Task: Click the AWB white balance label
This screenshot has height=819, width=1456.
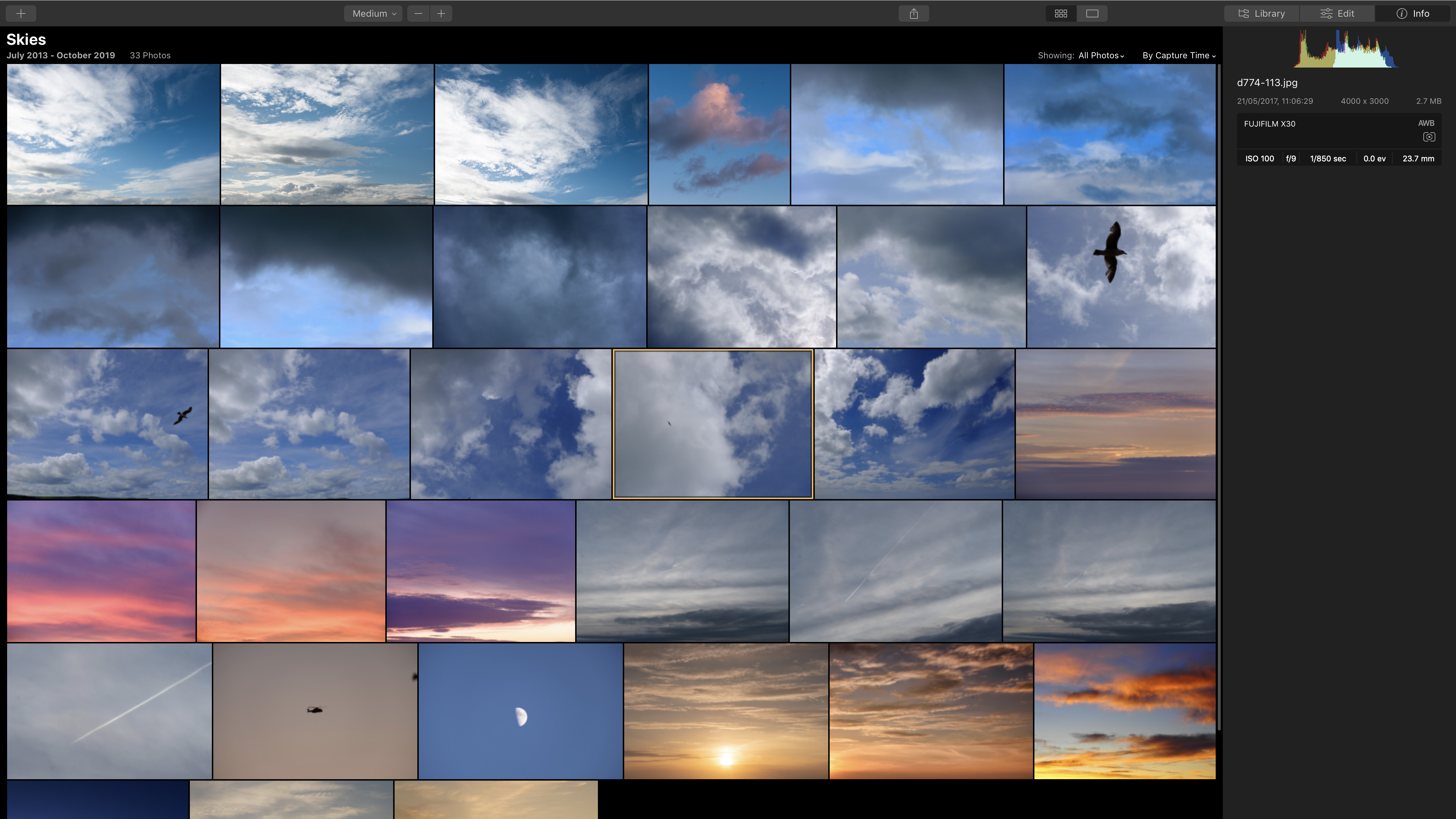Action: click(1426, 123)
